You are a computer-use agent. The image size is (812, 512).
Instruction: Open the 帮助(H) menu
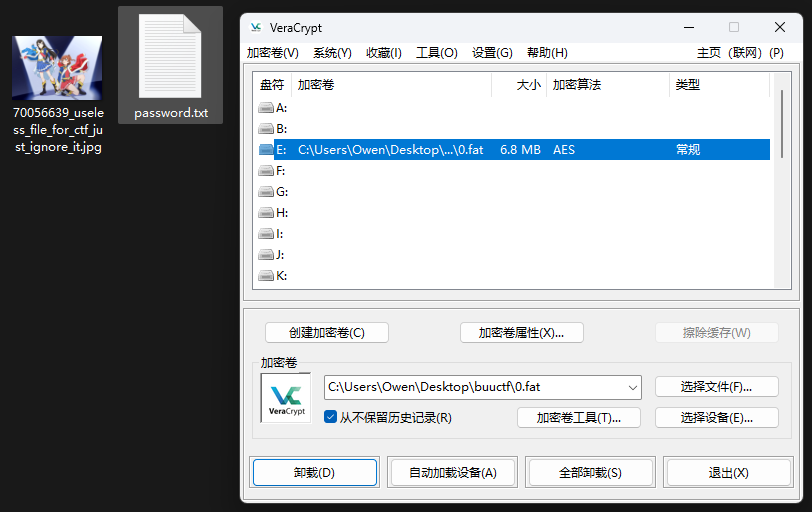coord(547,53)
